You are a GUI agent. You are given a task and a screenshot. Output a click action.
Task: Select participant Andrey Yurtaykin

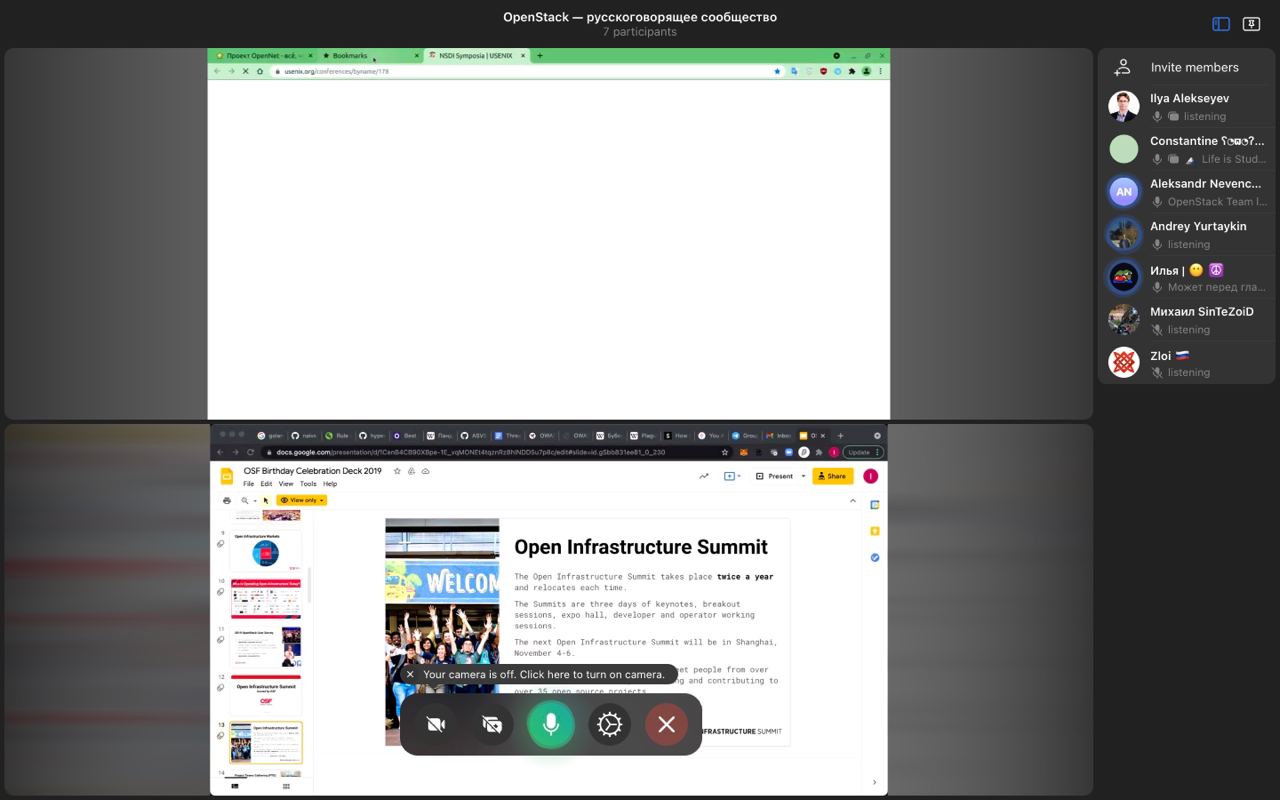[1187, 234]
